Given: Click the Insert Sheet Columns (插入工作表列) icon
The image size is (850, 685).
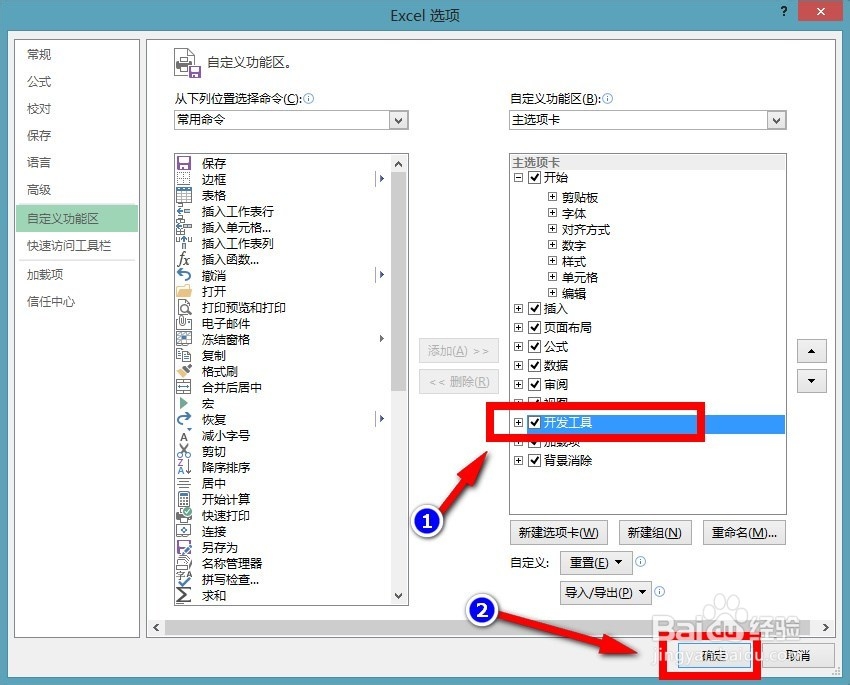Looking at the screenshot, I should (184, 243).
